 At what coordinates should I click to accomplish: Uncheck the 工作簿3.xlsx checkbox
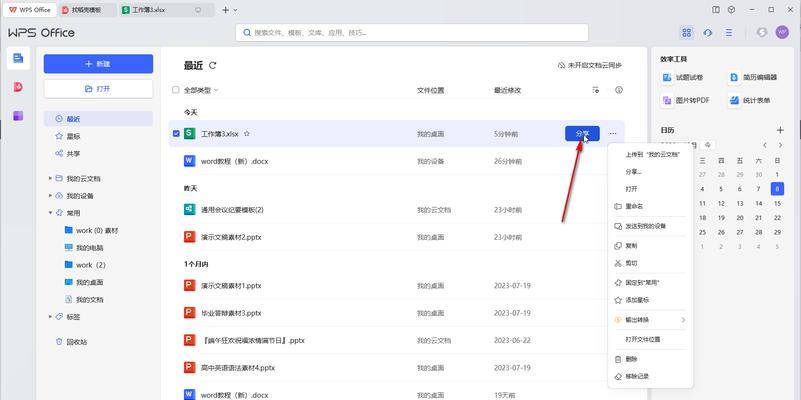(x=176, y=133)
